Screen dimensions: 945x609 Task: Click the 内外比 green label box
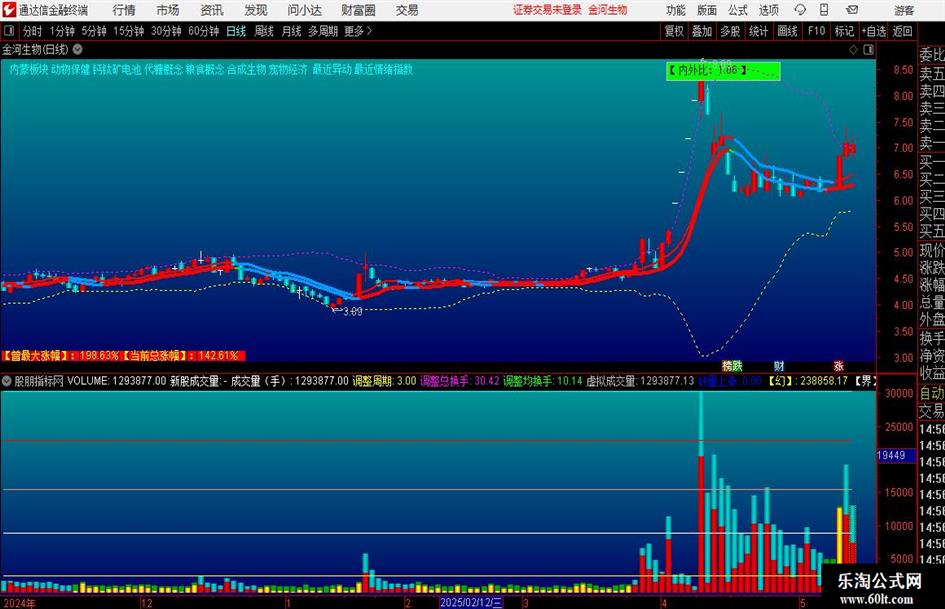(723, 71)
